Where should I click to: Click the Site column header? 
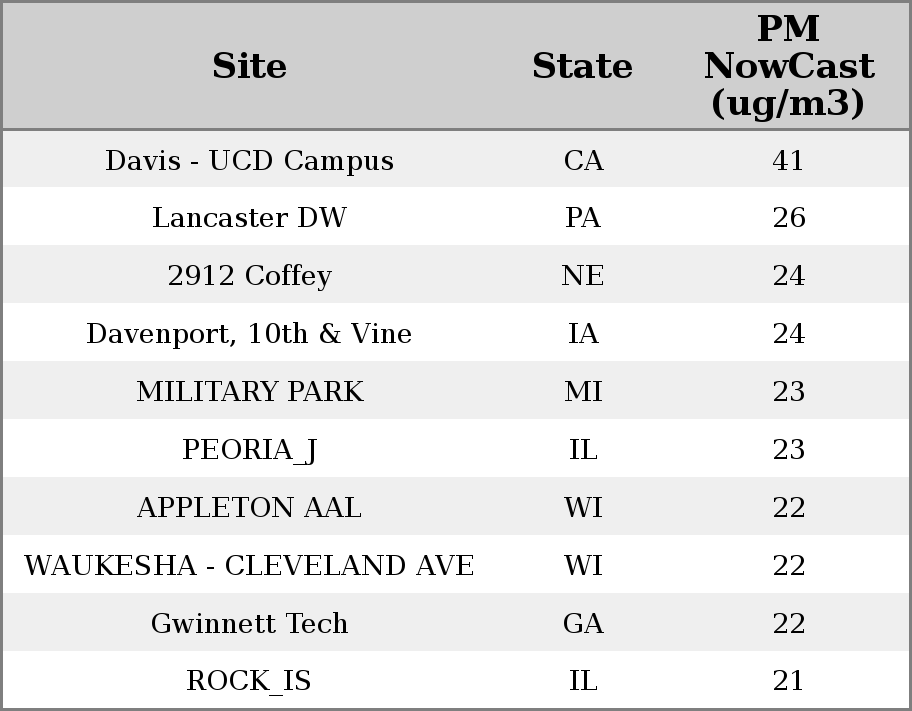coord(249,66)
